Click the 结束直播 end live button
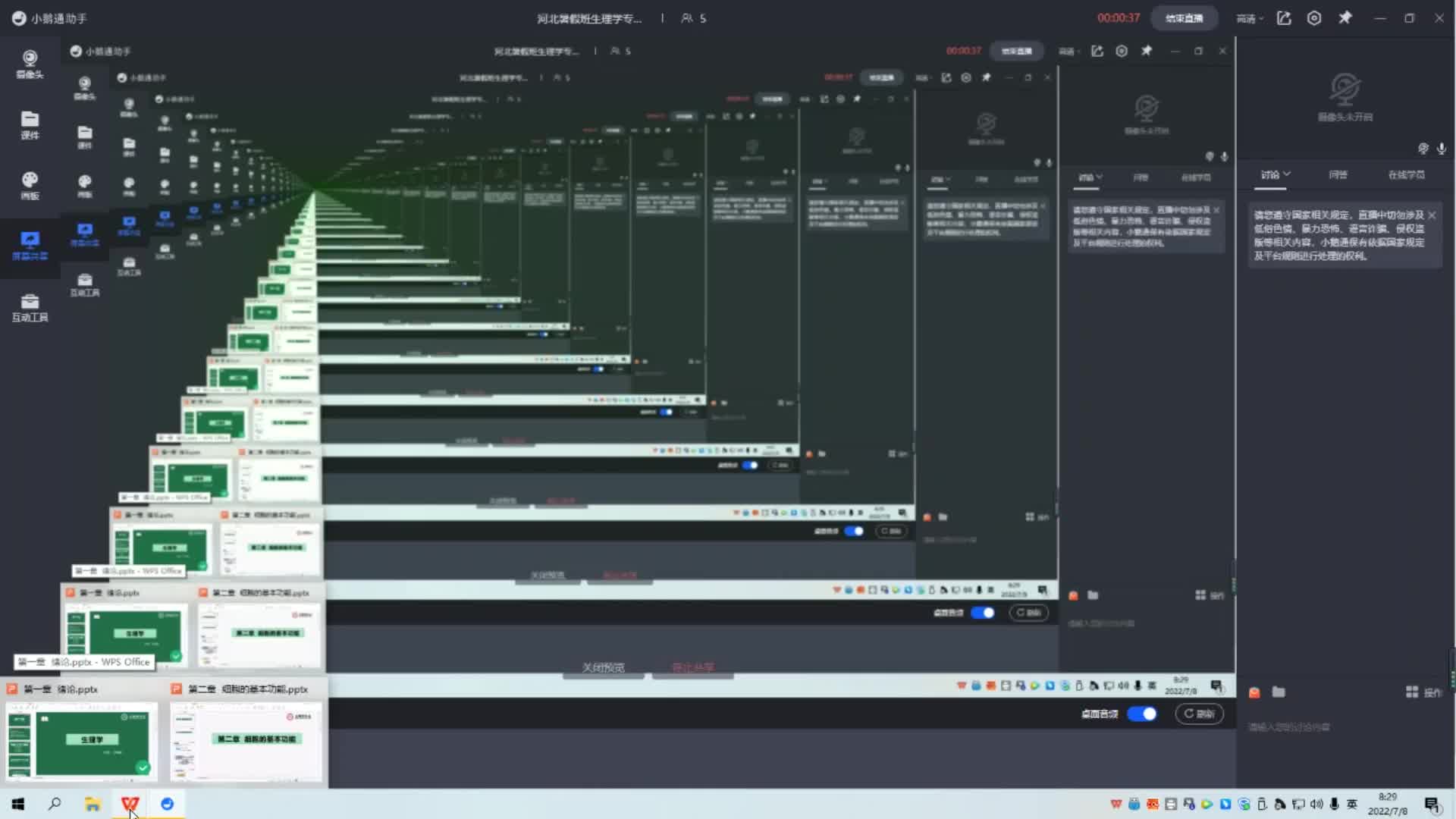The height and width of the screenshot is (819, 1456). tap(1184, 18)
